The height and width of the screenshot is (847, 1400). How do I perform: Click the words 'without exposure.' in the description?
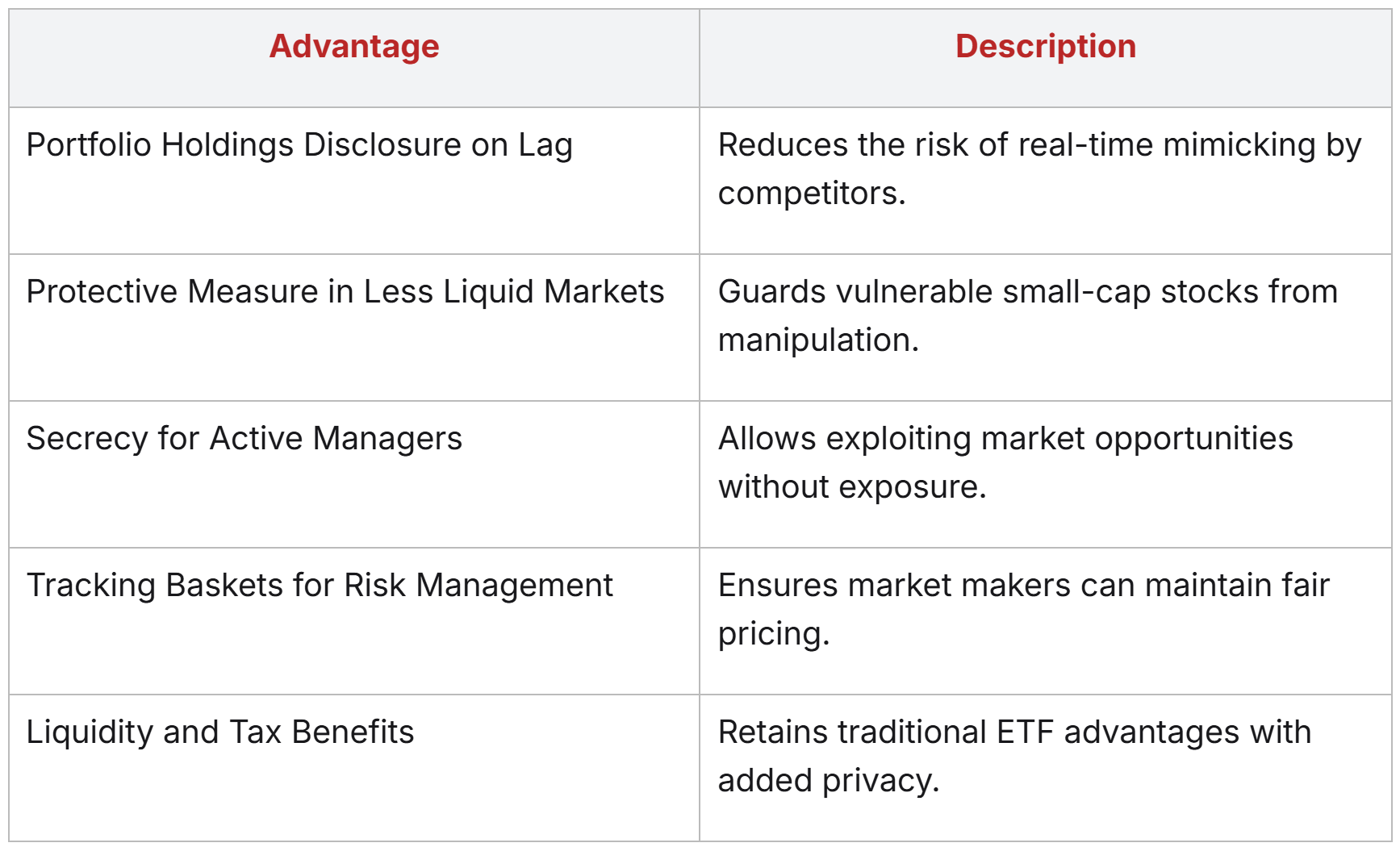click(852, 487)
